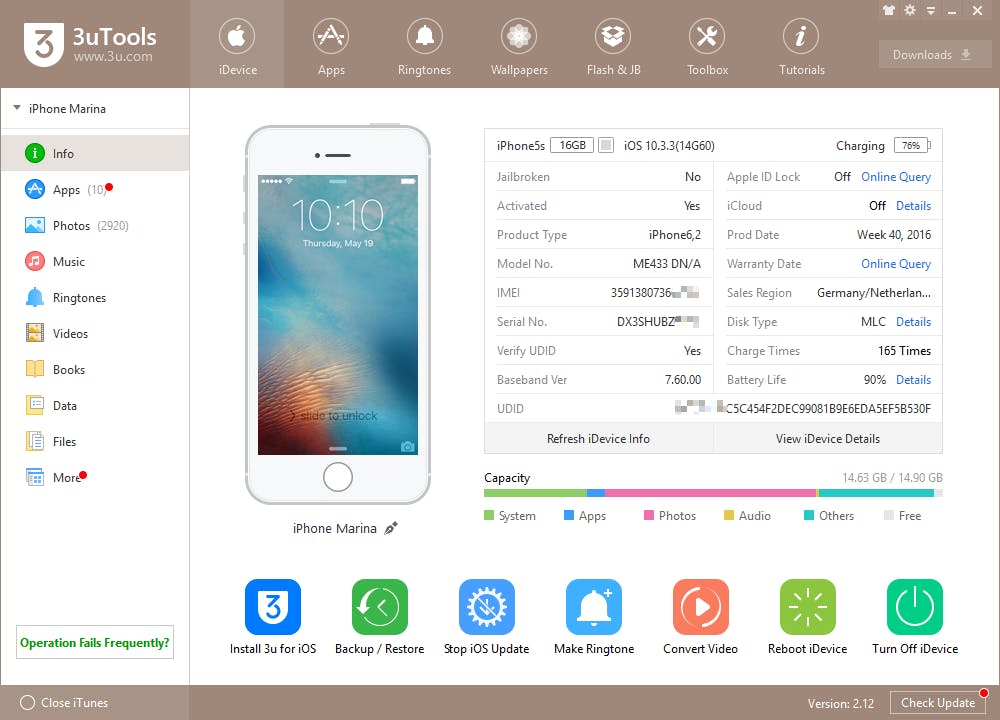This screenshot has height=720, width=1000.
Task: Select Books in the sidebar
Action: click(x=95, y=370)
